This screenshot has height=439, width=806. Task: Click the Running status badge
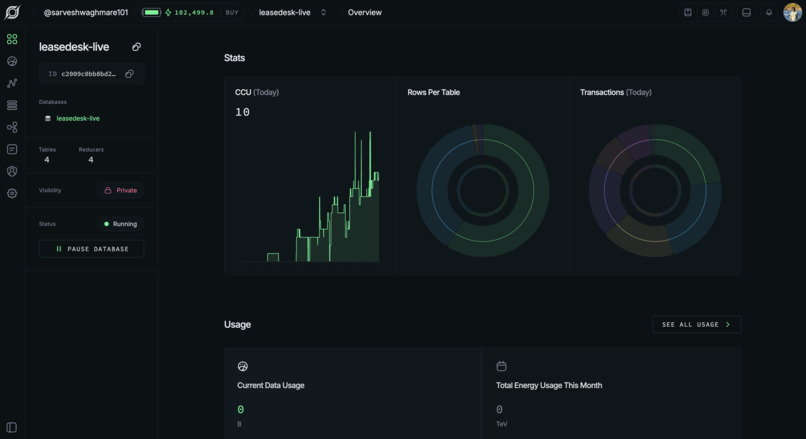120,224
